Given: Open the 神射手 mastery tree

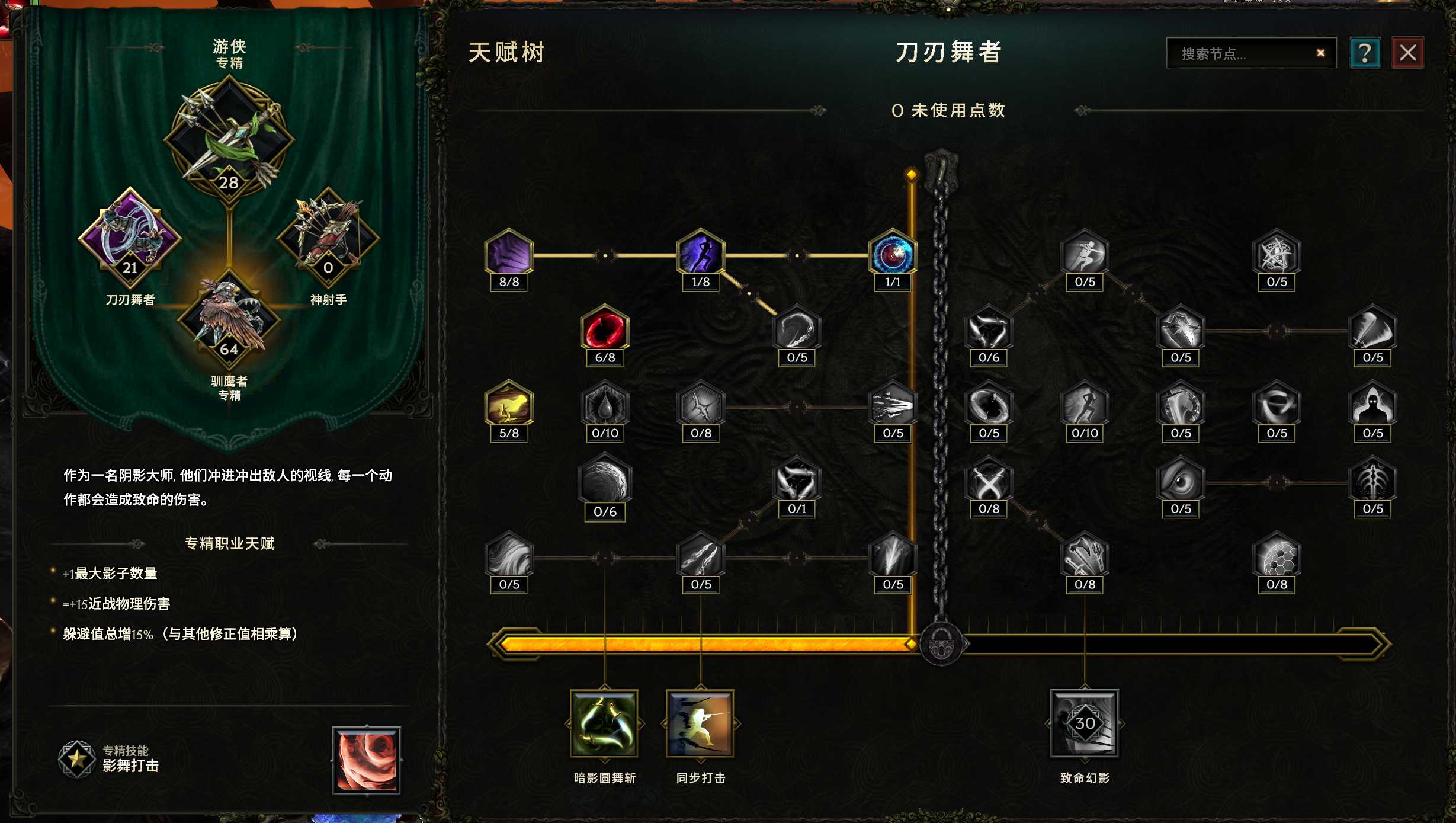Looking at the screenshot, I should tap(328, 237).
